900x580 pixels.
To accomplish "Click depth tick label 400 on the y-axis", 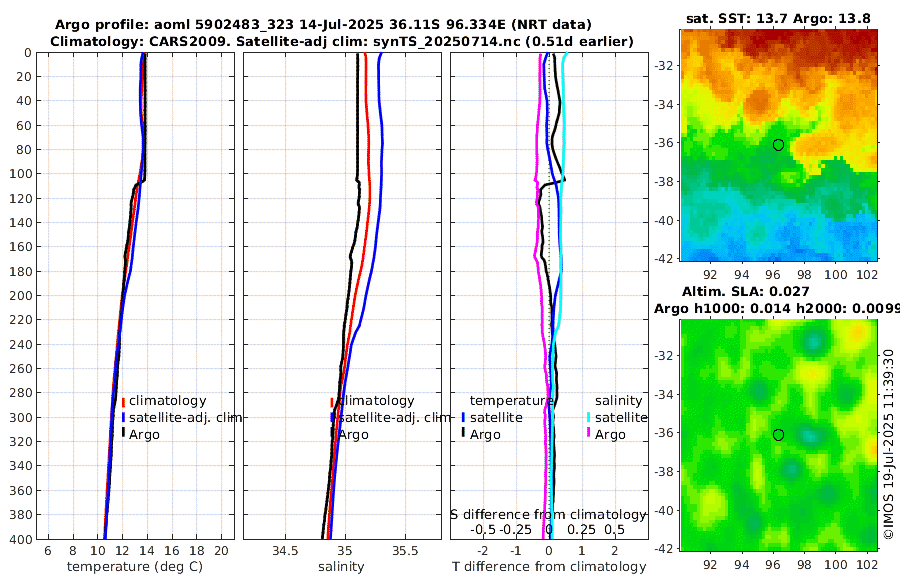I will point(21,539).
